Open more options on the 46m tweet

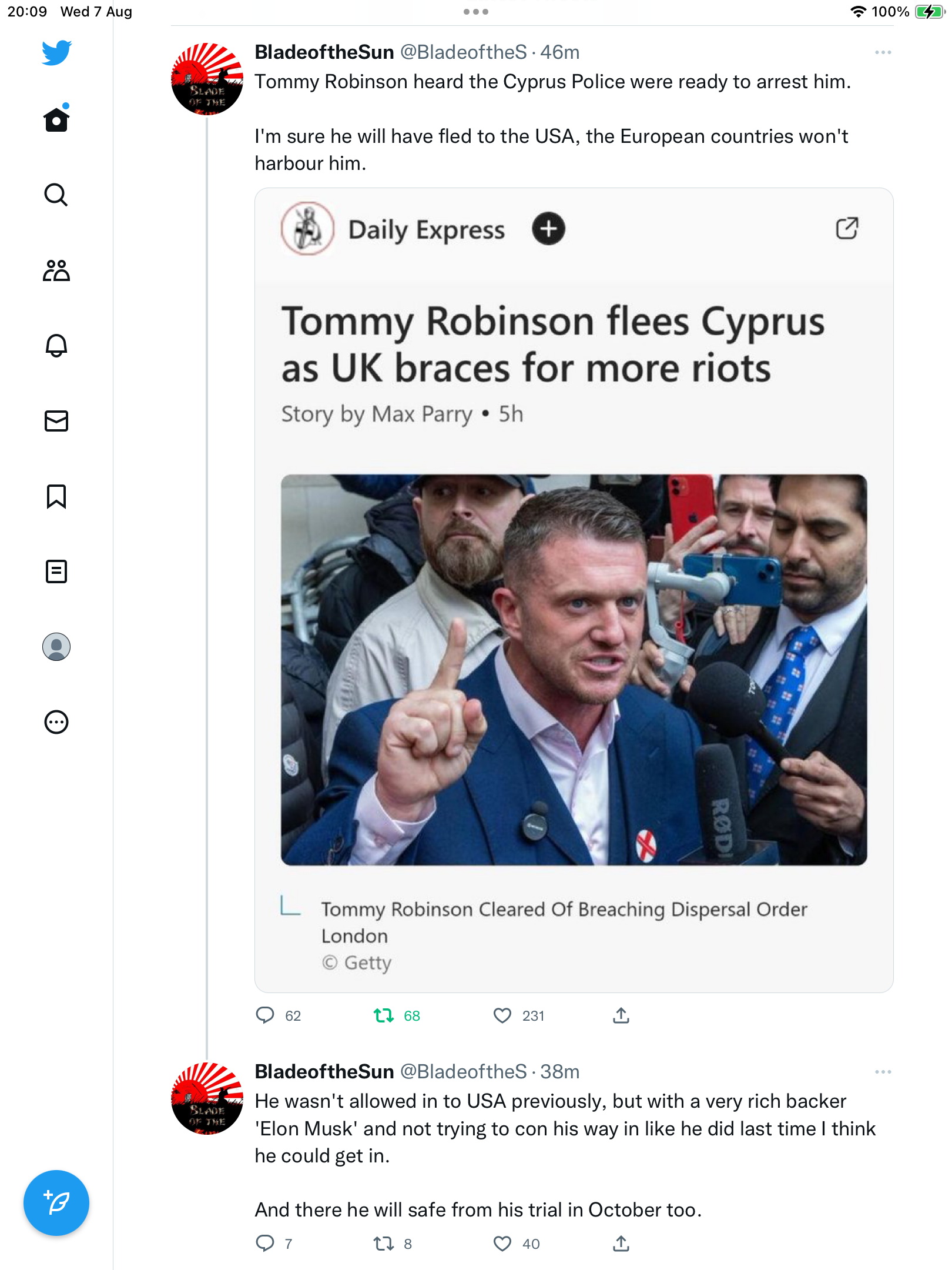883,52
